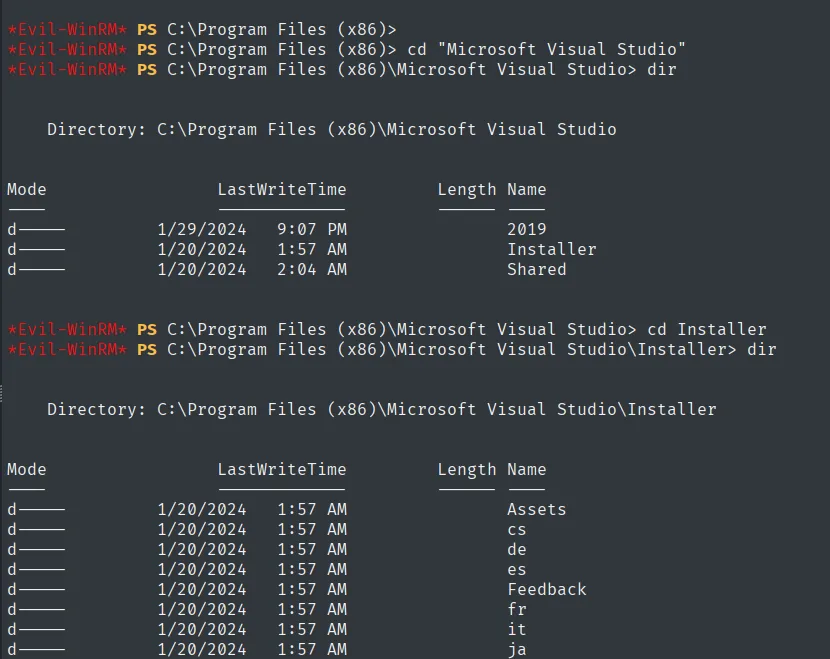Click the 1:57 AM time in the fr row
Screen dimensions: 830x659
click(312, 609)
